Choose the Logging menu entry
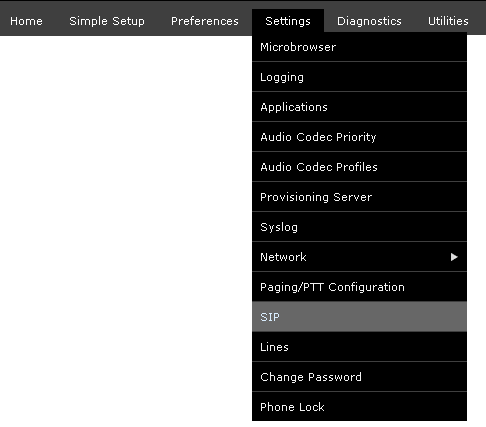This screenshot has height=427, width=486. pos(359,77)
